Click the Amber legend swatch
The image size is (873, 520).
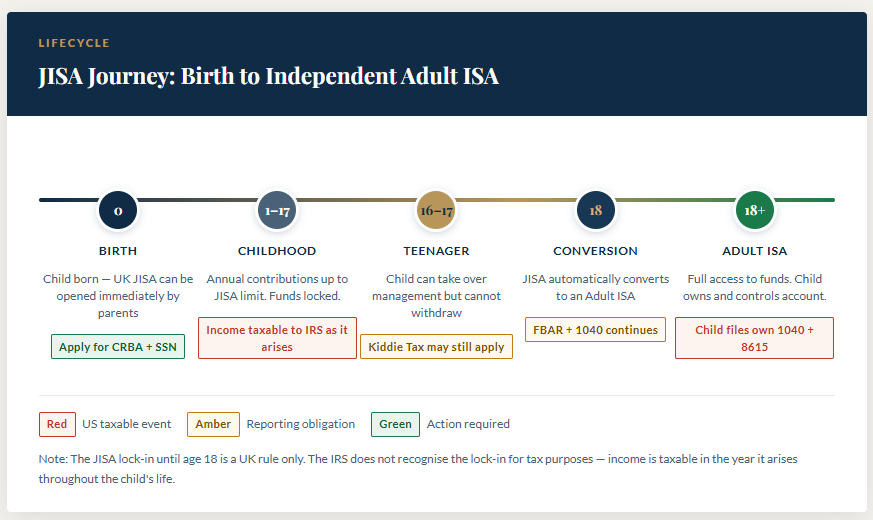[x=213, y=424]
